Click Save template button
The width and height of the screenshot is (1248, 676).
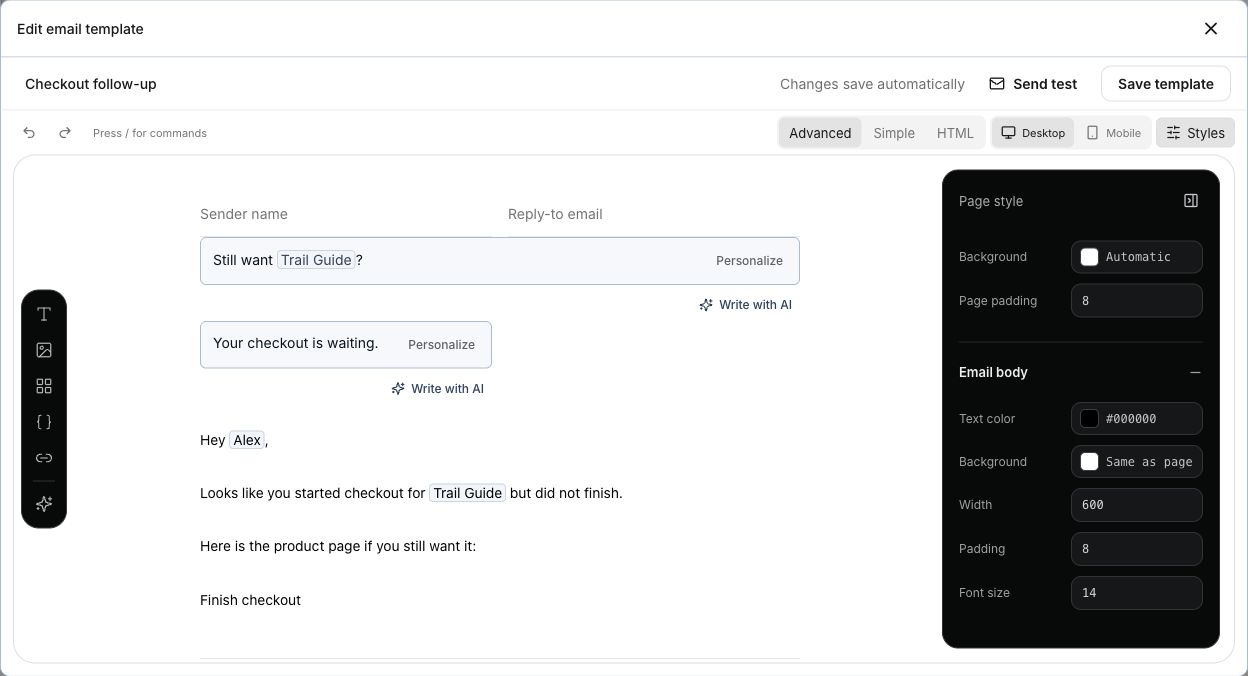[1165, 84]
